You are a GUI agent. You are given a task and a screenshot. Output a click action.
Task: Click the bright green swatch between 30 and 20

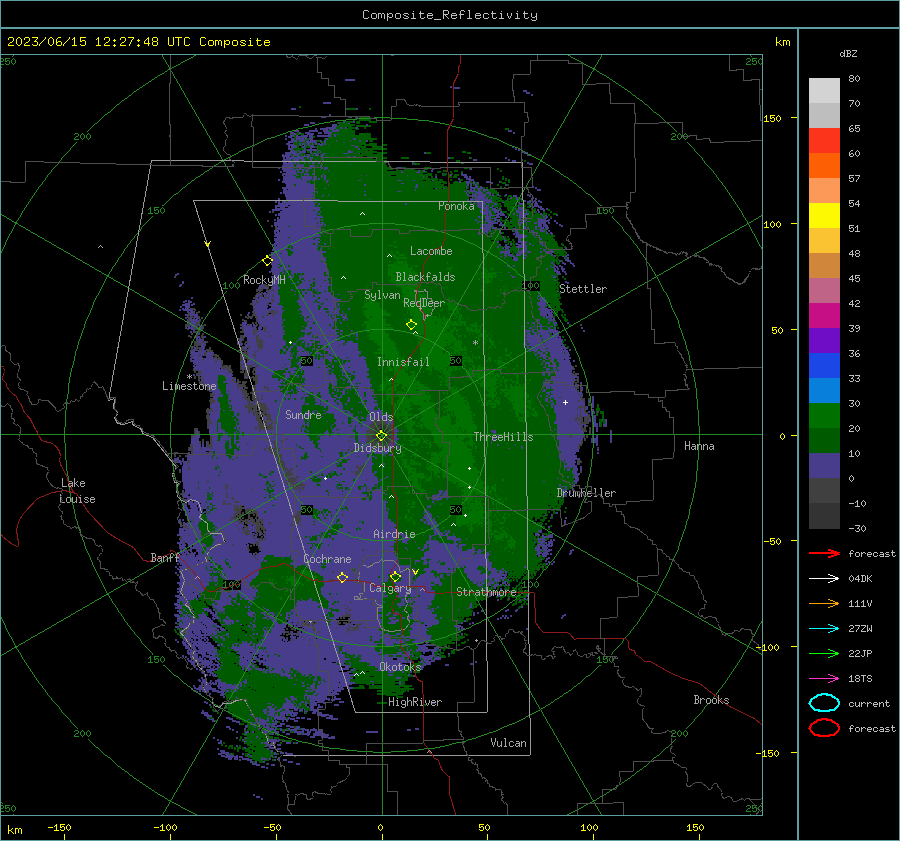point(824,416)
